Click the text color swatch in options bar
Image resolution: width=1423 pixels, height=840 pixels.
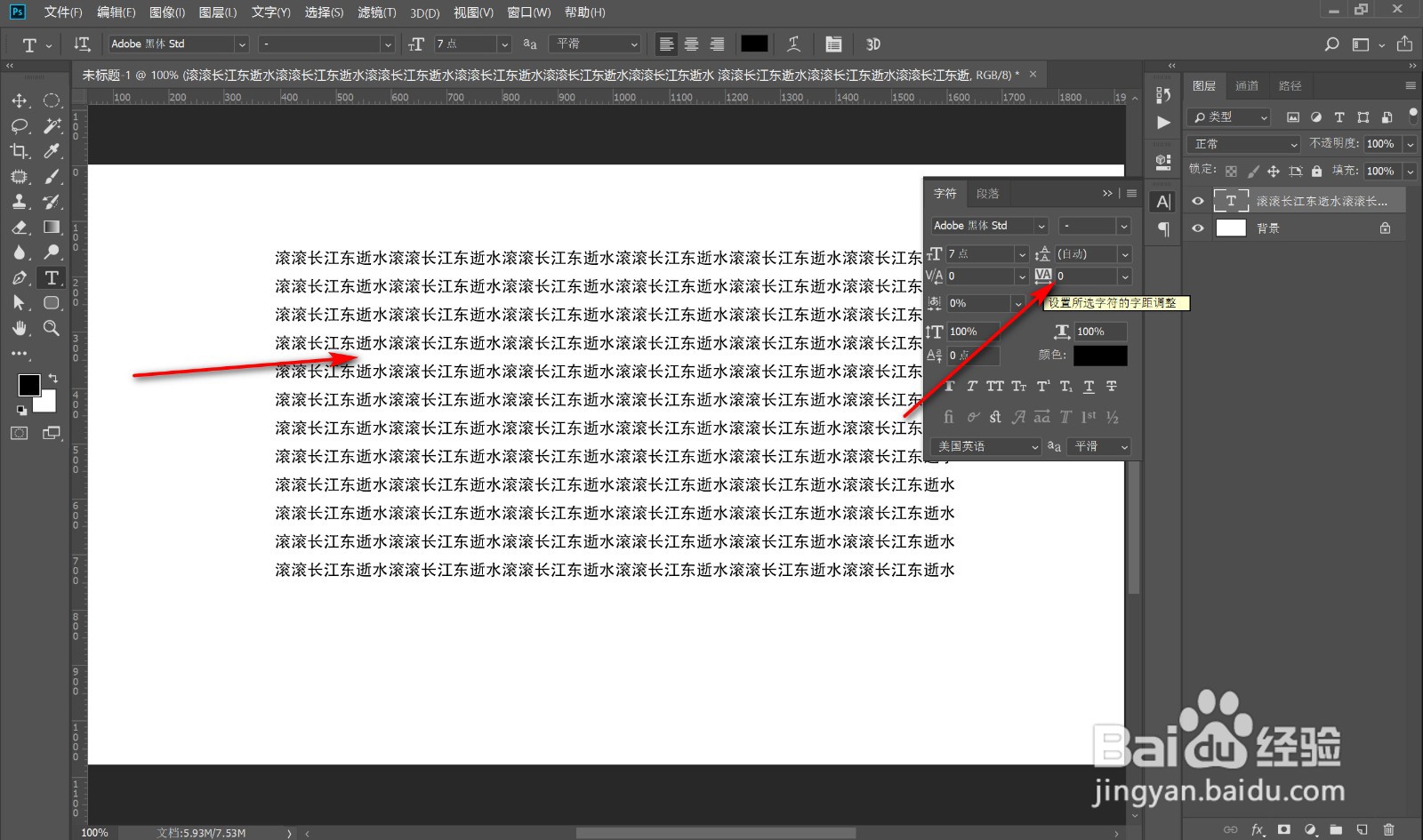(754, 44)
